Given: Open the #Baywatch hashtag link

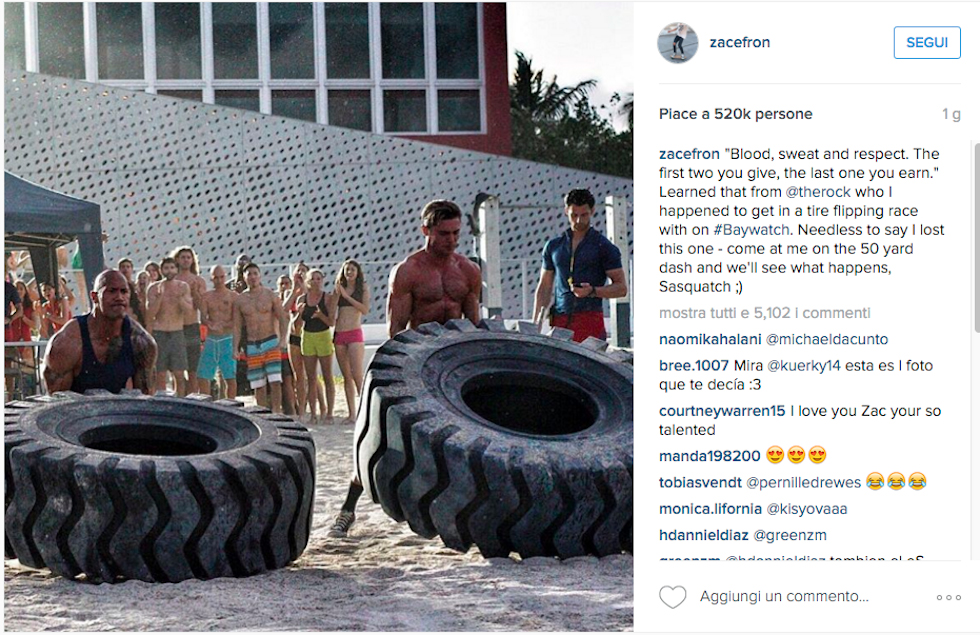Looking at the screenshot, I should (751, 230).
